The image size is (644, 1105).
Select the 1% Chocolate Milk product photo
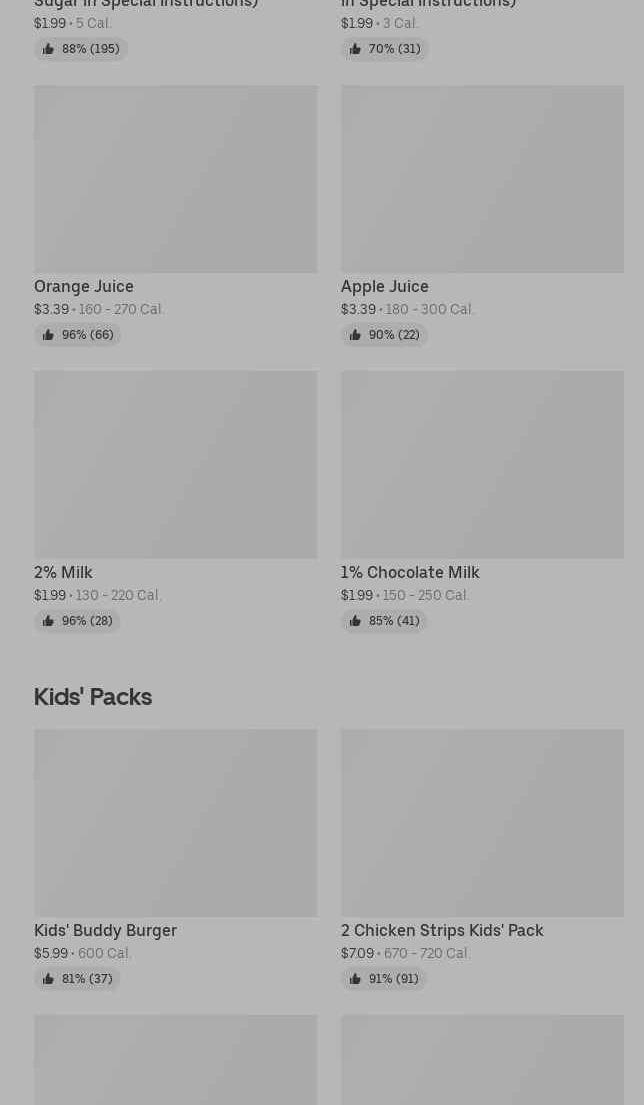482,465
